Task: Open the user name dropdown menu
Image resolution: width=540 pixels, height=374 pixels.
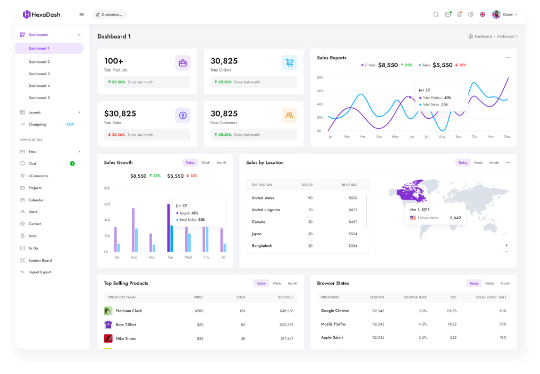Action: pos(510,14)
